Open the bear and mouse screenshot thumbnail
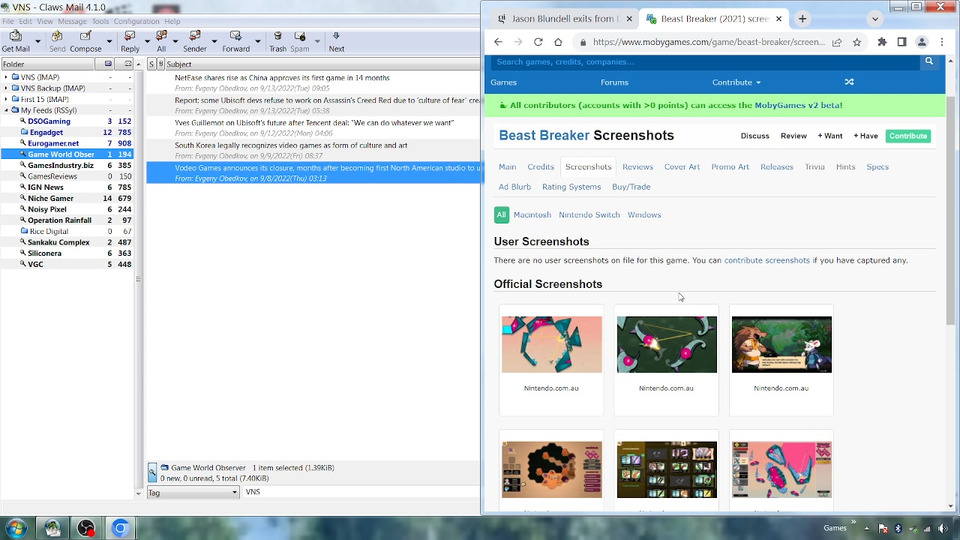This screenshot has height=540, width=960. [x=781, y=344]
